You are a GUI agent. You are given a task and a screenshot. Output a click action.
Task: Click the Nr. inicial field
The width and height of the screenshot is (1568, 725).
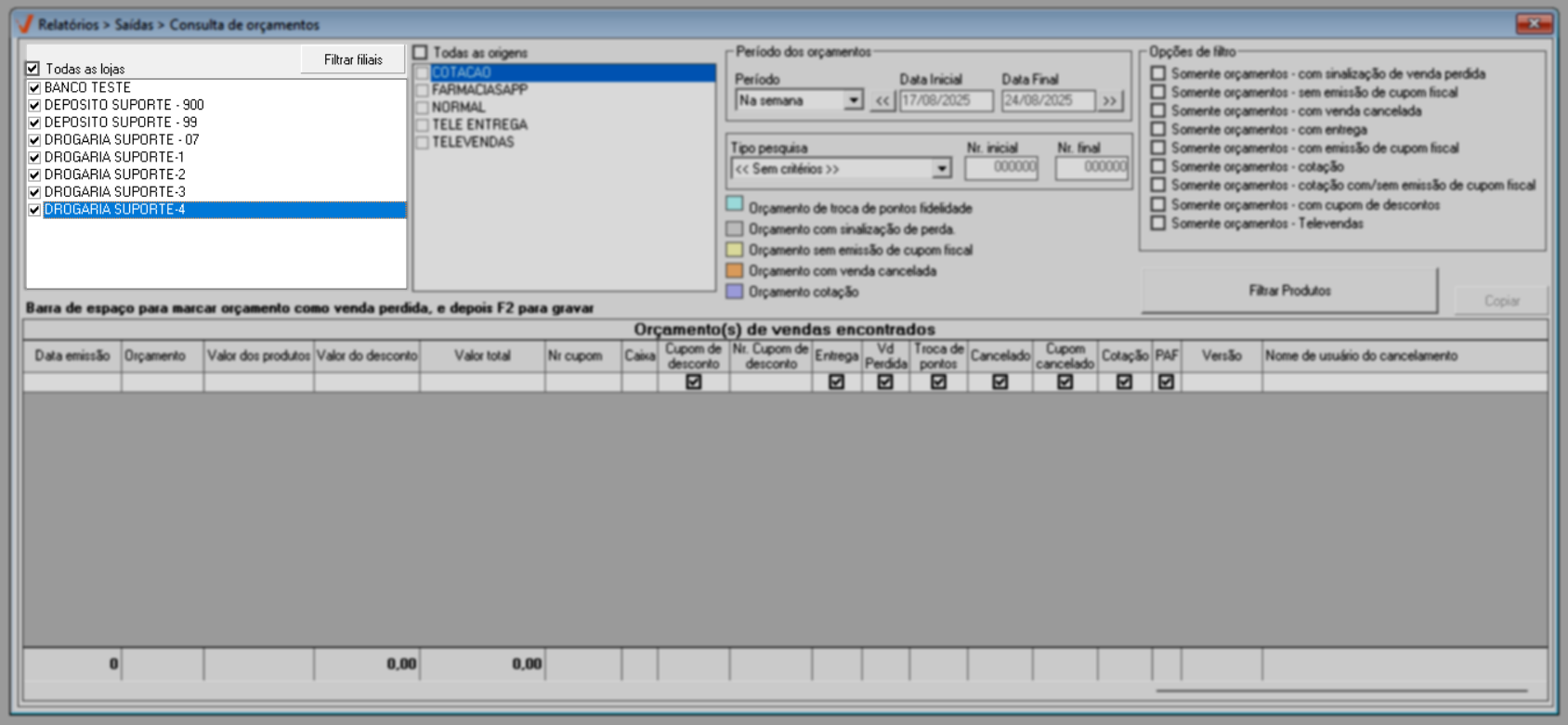point(1001,168)
